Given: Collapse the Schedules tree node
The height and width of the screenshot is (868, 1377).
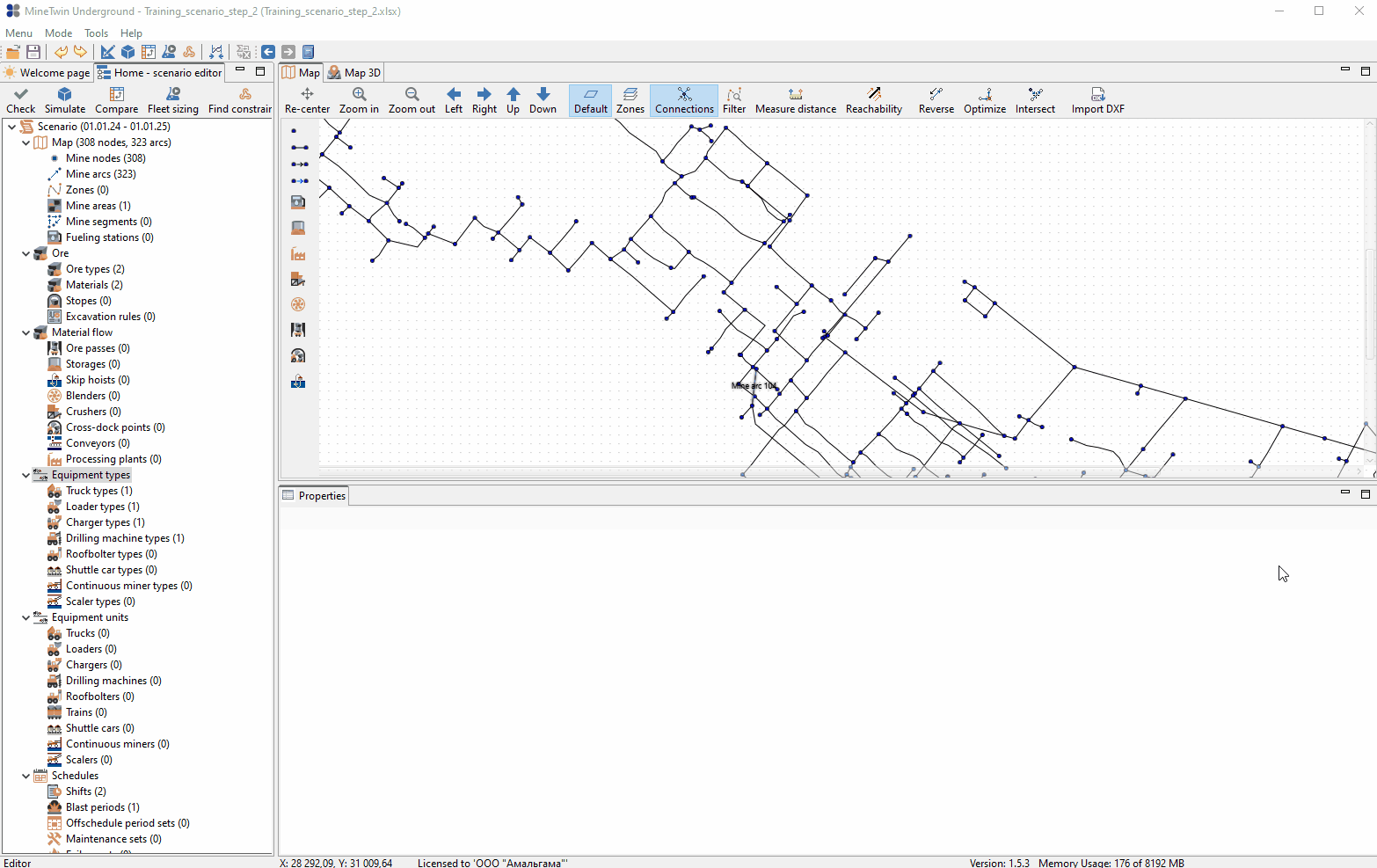Looking at the screenshot, I should pos(26,776).
